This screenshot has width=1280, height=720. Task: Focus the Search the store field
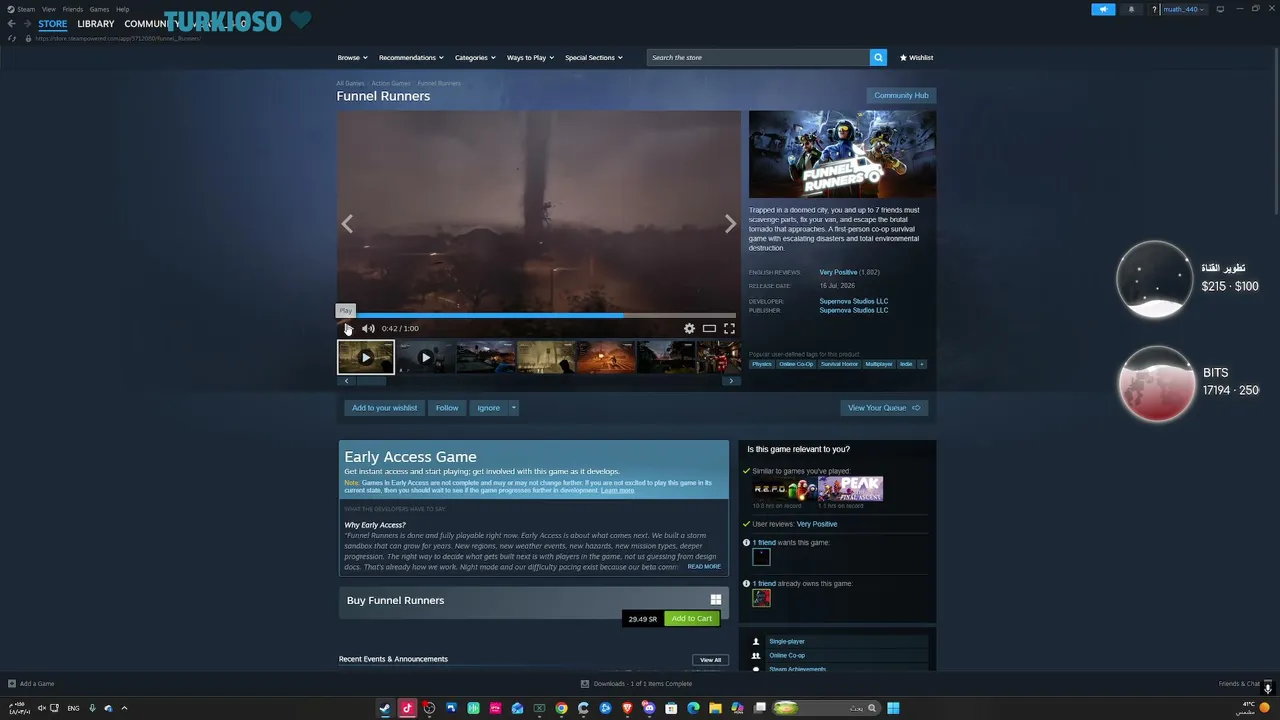[x=758, y=57]
